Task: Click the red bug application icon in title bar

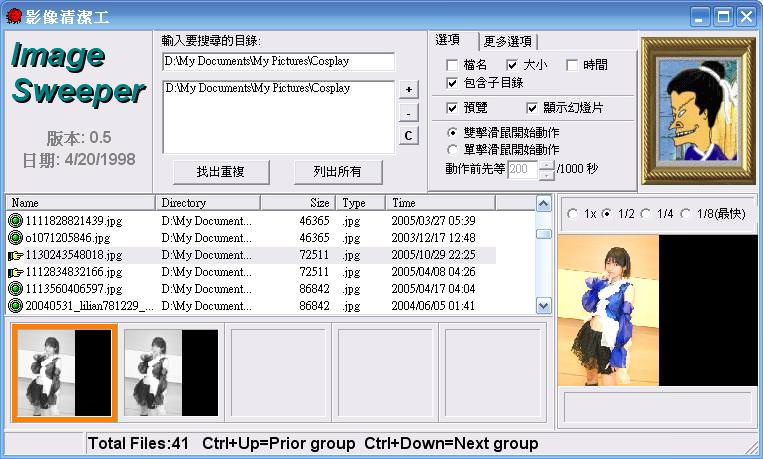Action: (x=14, y=17)
